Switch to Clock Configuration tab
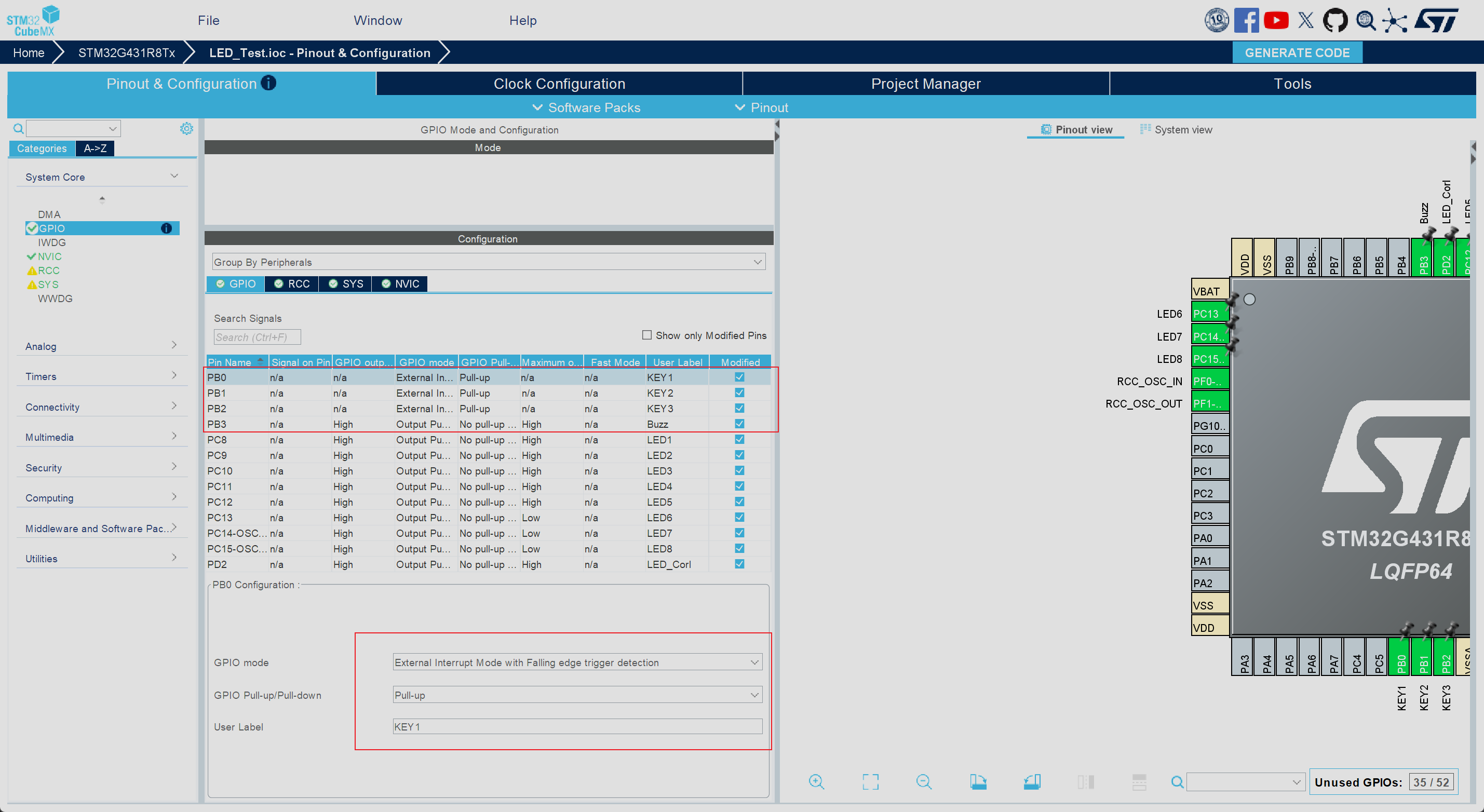 pos(559,84)
